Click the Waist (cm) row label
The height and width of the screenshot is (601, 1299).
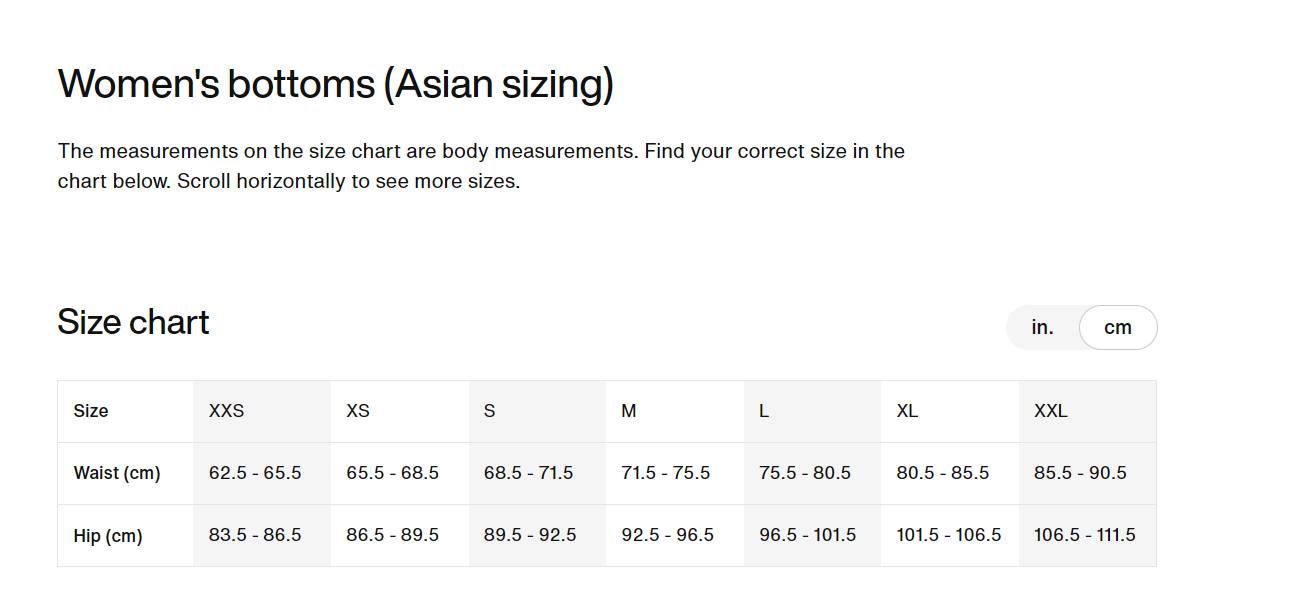(117, 473)
